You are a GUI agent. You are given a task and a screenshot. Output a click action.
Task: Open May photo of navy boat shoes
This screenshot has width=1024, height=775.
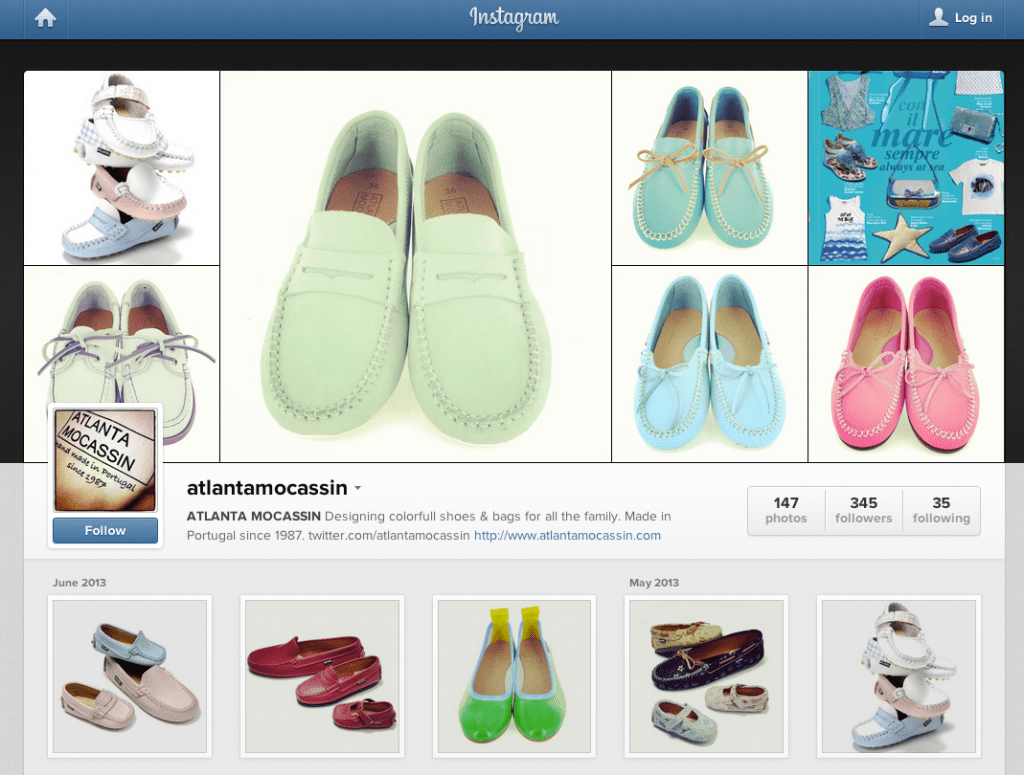pos(706,676)
